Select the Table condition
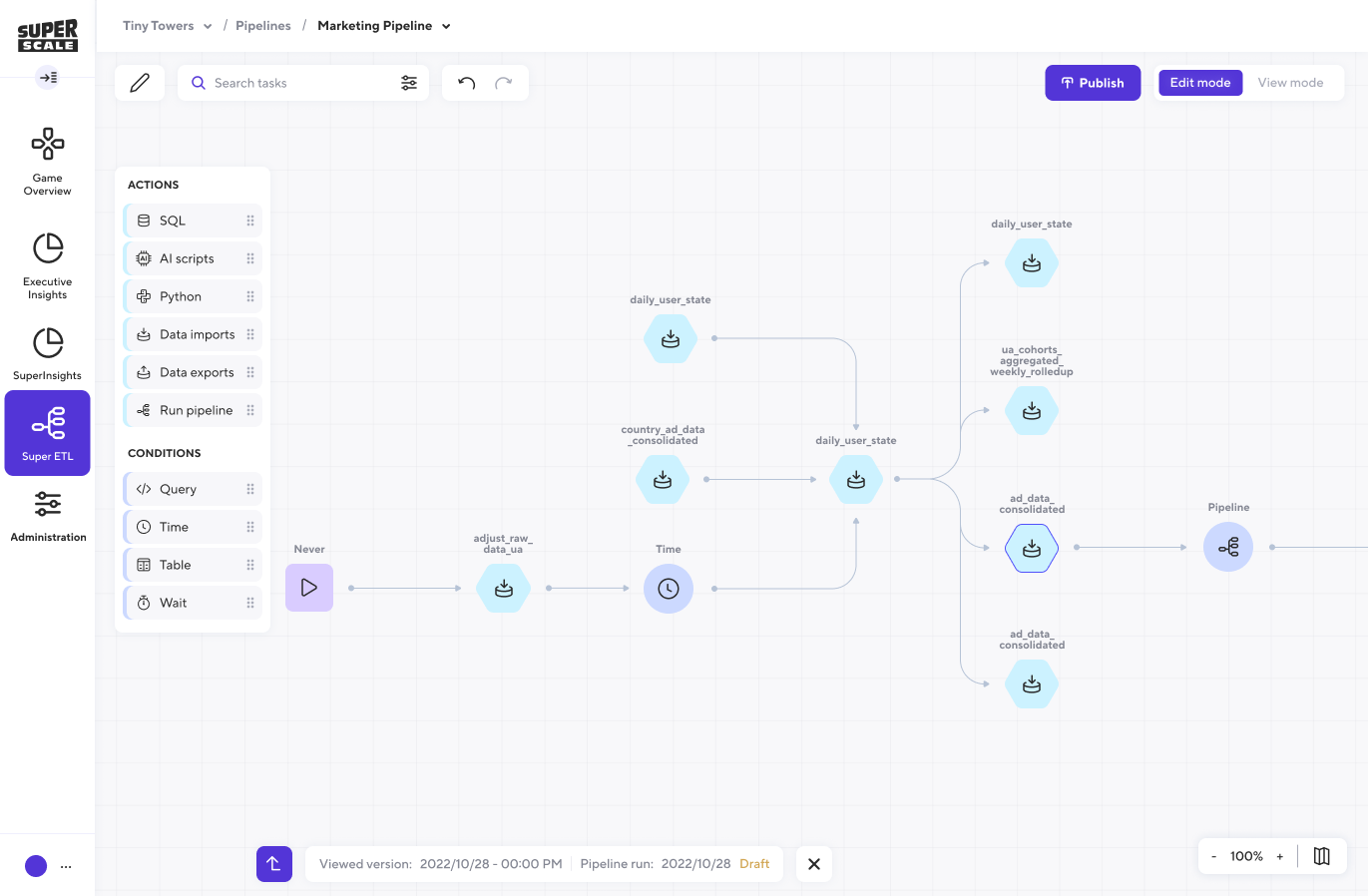 click(x=193, y=565)
